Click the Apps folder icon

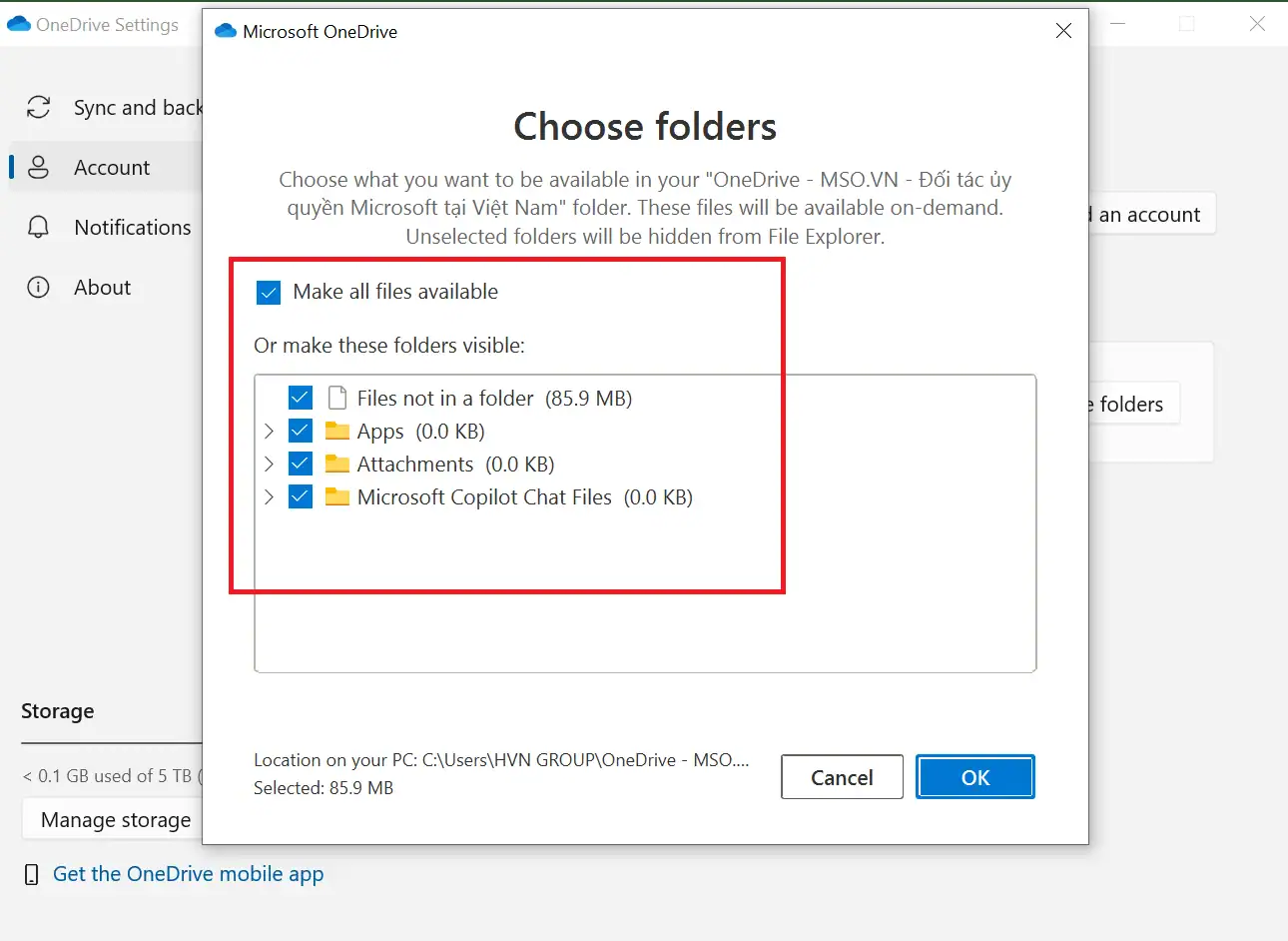click(335, 431)
